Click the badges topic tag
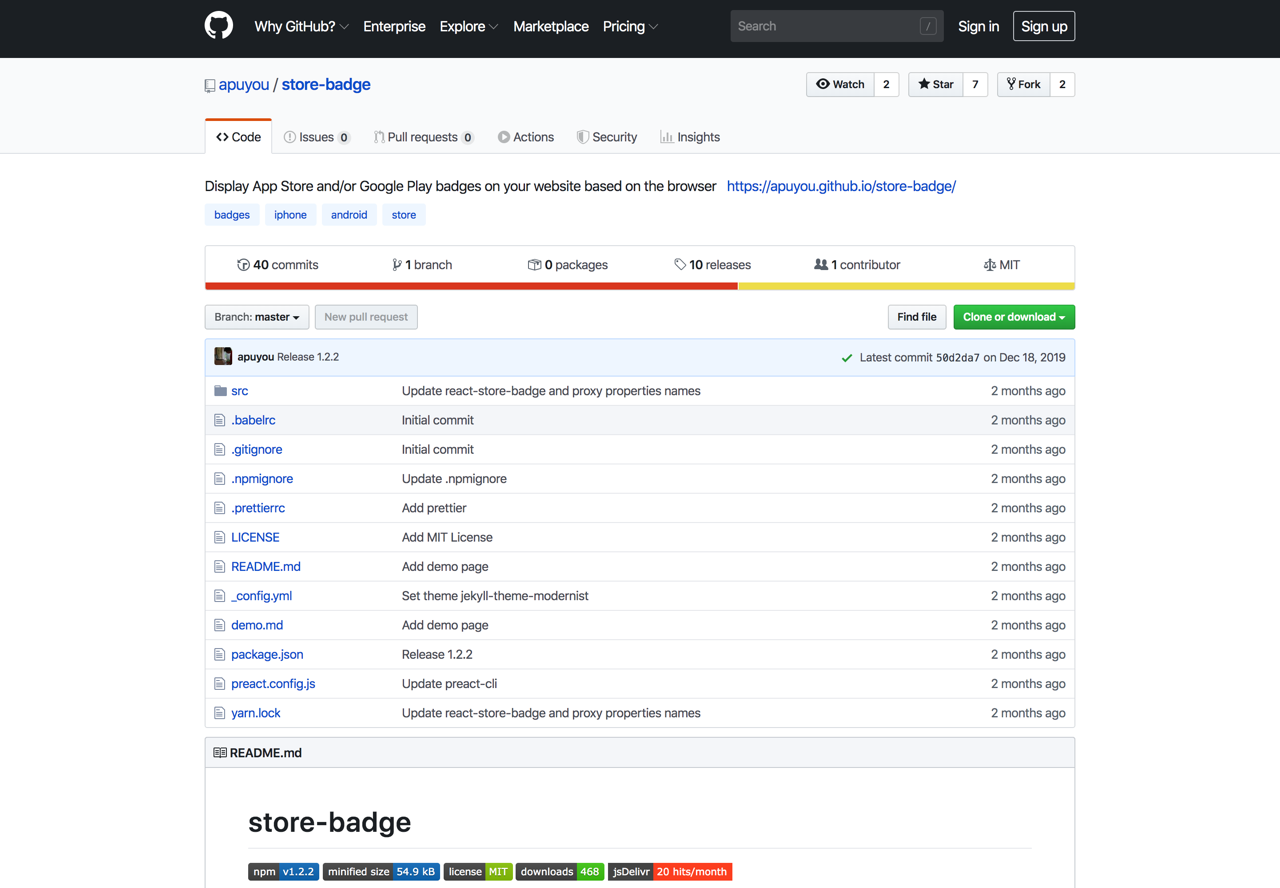The width and height of the screenshot is (1280, 888). click(x=232, y=215)
